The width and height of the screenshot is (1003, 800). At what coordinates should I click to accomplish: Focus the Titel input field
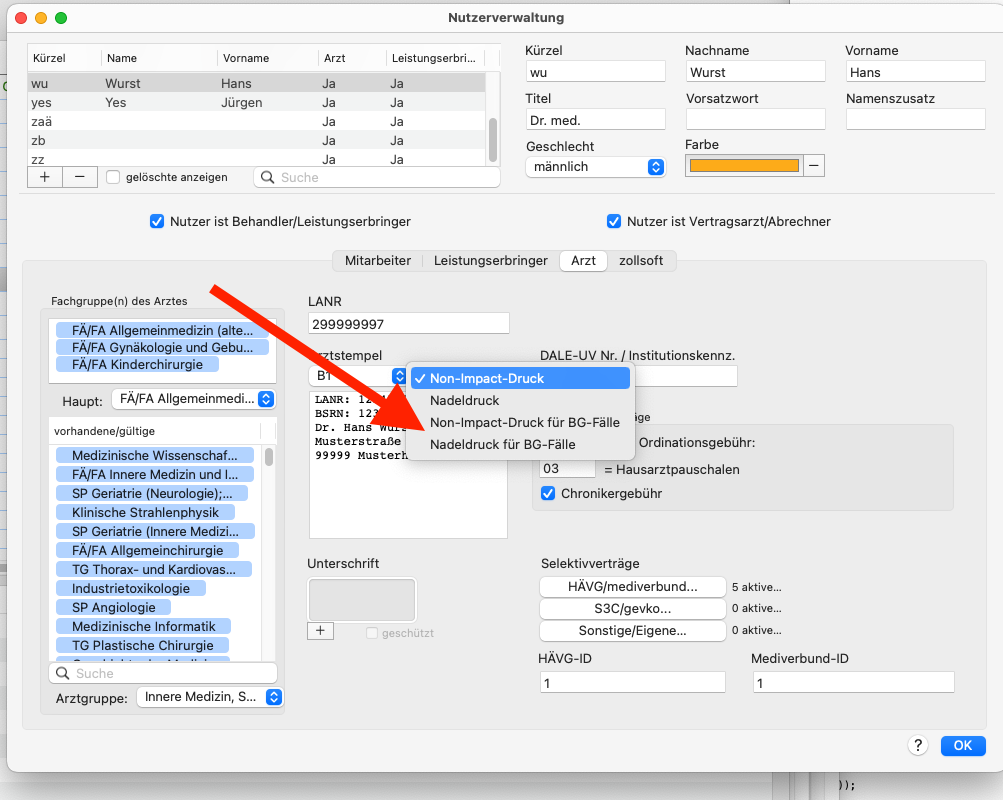596,120
